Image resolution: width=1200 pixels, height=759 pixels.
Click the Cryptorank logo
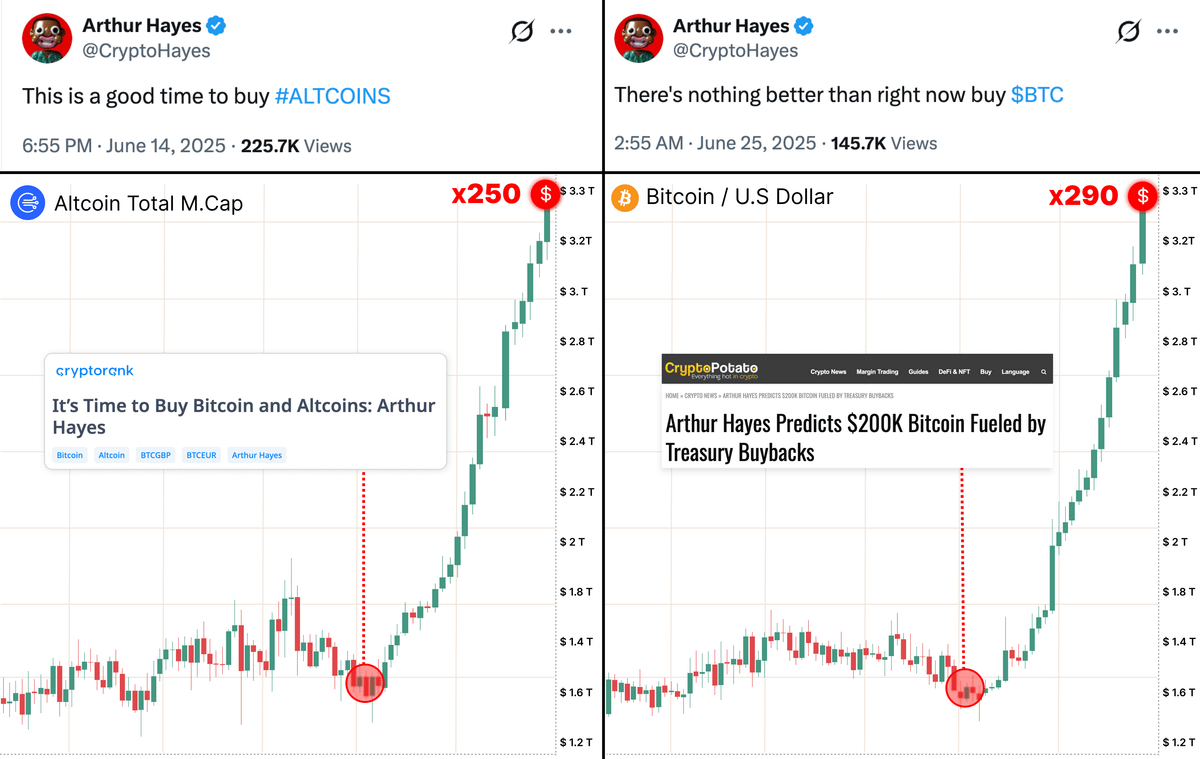[93, 371]
